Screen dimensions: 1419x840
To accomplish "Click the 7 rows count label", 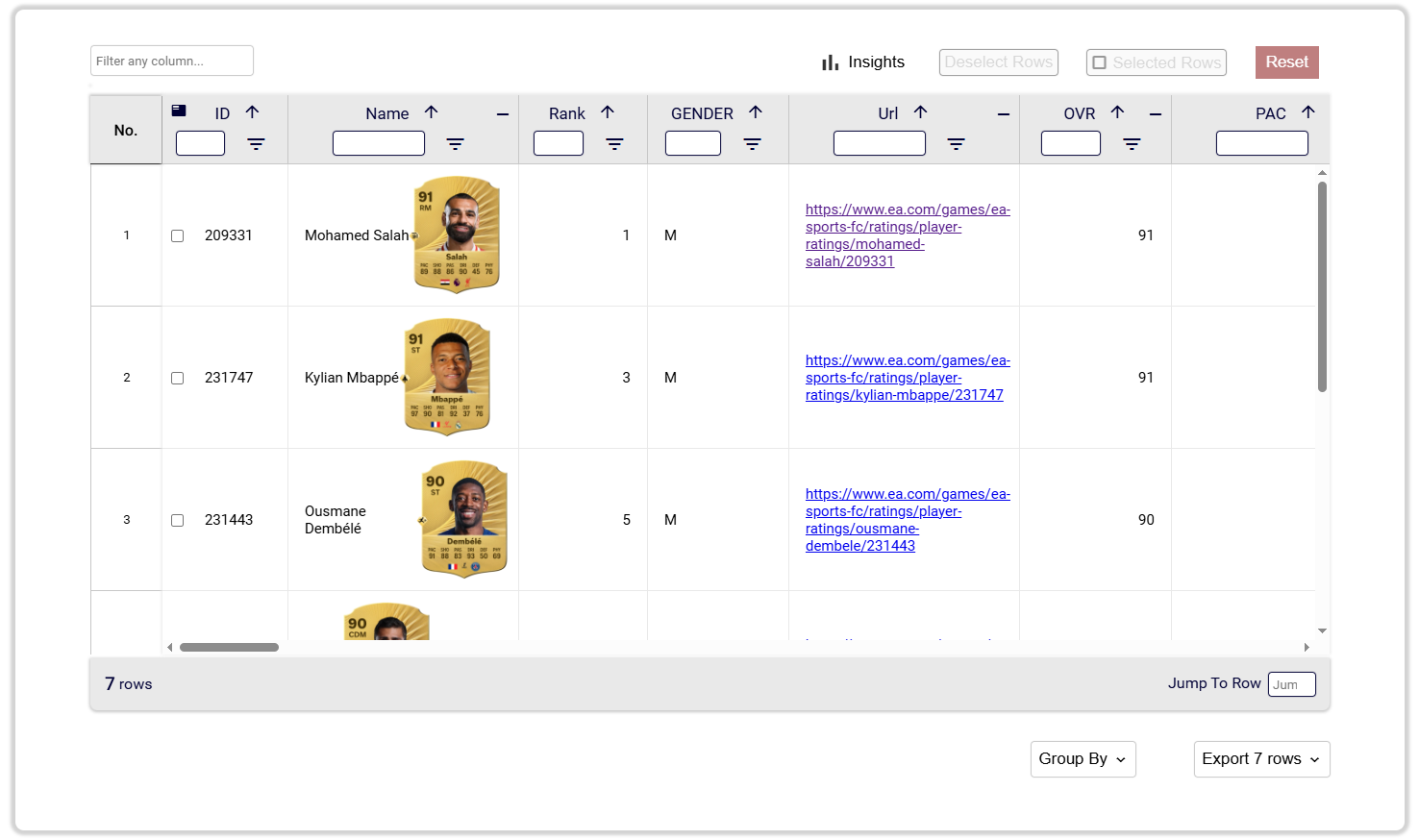I will [x=129, y=684].
